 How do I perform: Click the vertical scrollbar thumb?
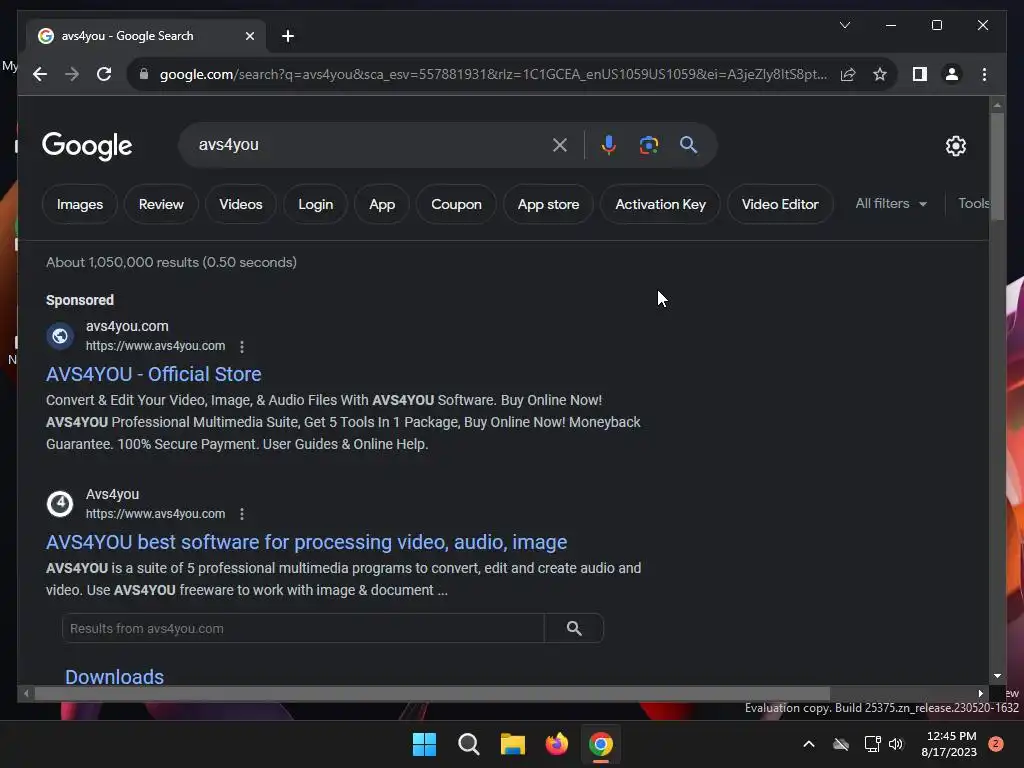997,167
